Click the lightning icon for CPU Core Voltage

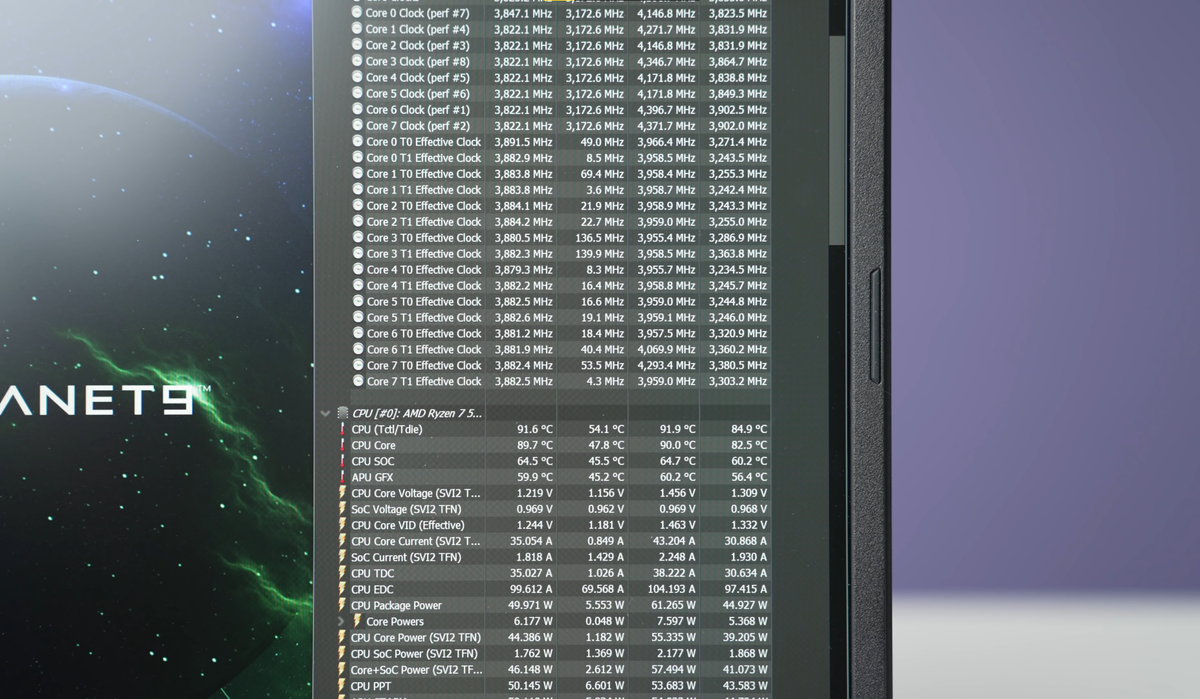(x=342, y=493)
